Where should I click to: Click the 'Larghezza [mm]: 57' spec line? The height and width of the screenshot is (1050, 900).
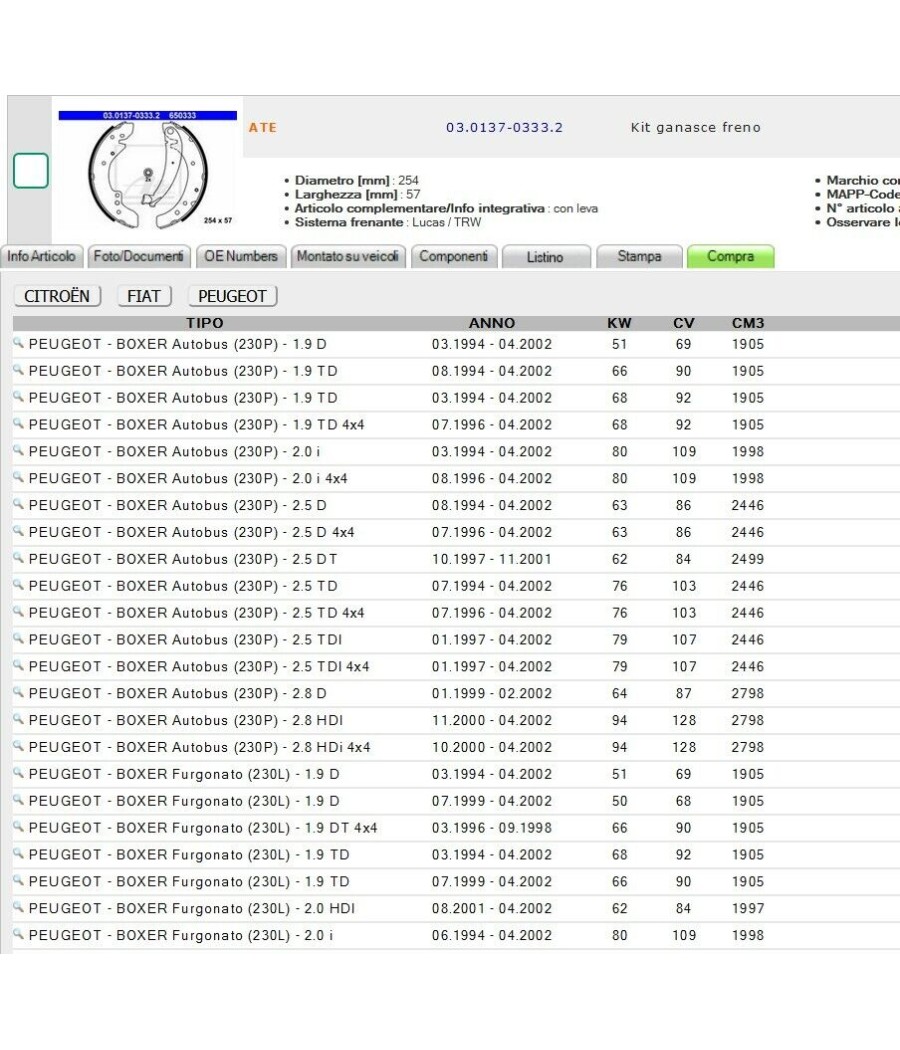tap(358, 194)
